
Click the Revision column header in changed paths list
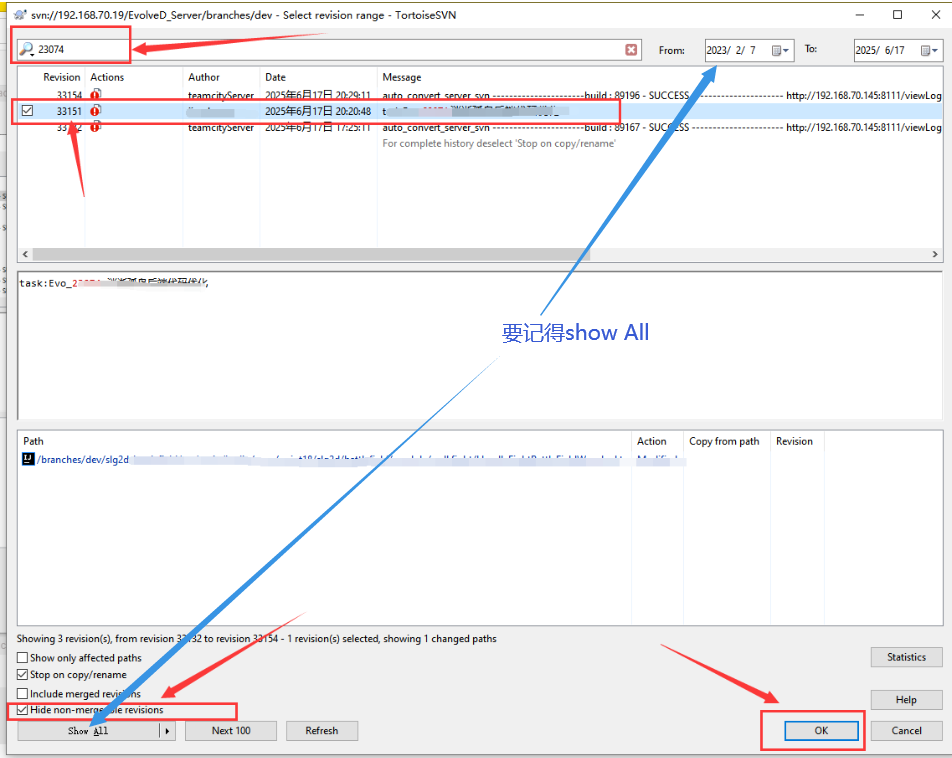click(x=797, y=441)
